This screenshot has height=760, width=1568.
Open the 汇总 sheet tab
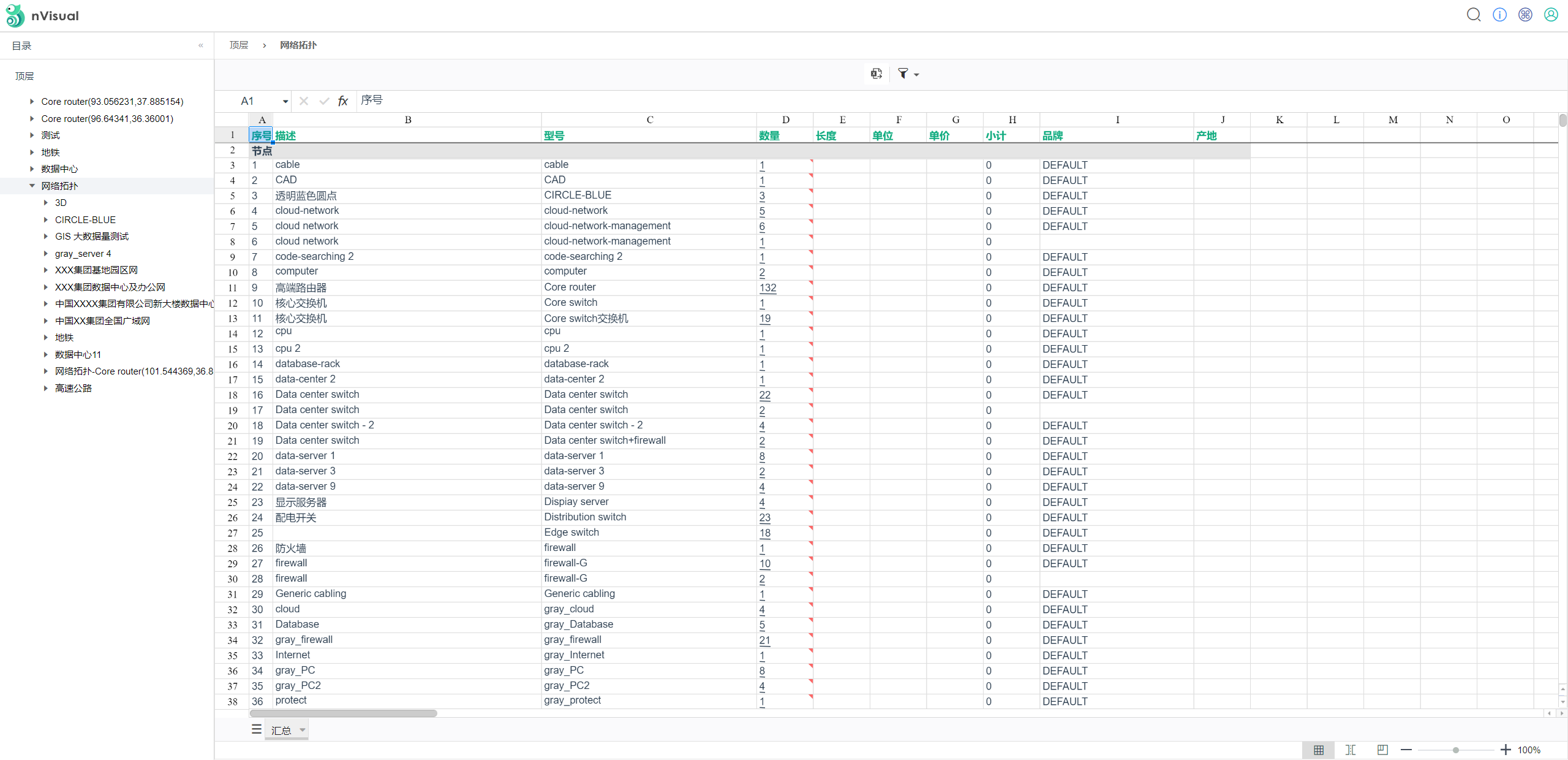click(282, 730)
